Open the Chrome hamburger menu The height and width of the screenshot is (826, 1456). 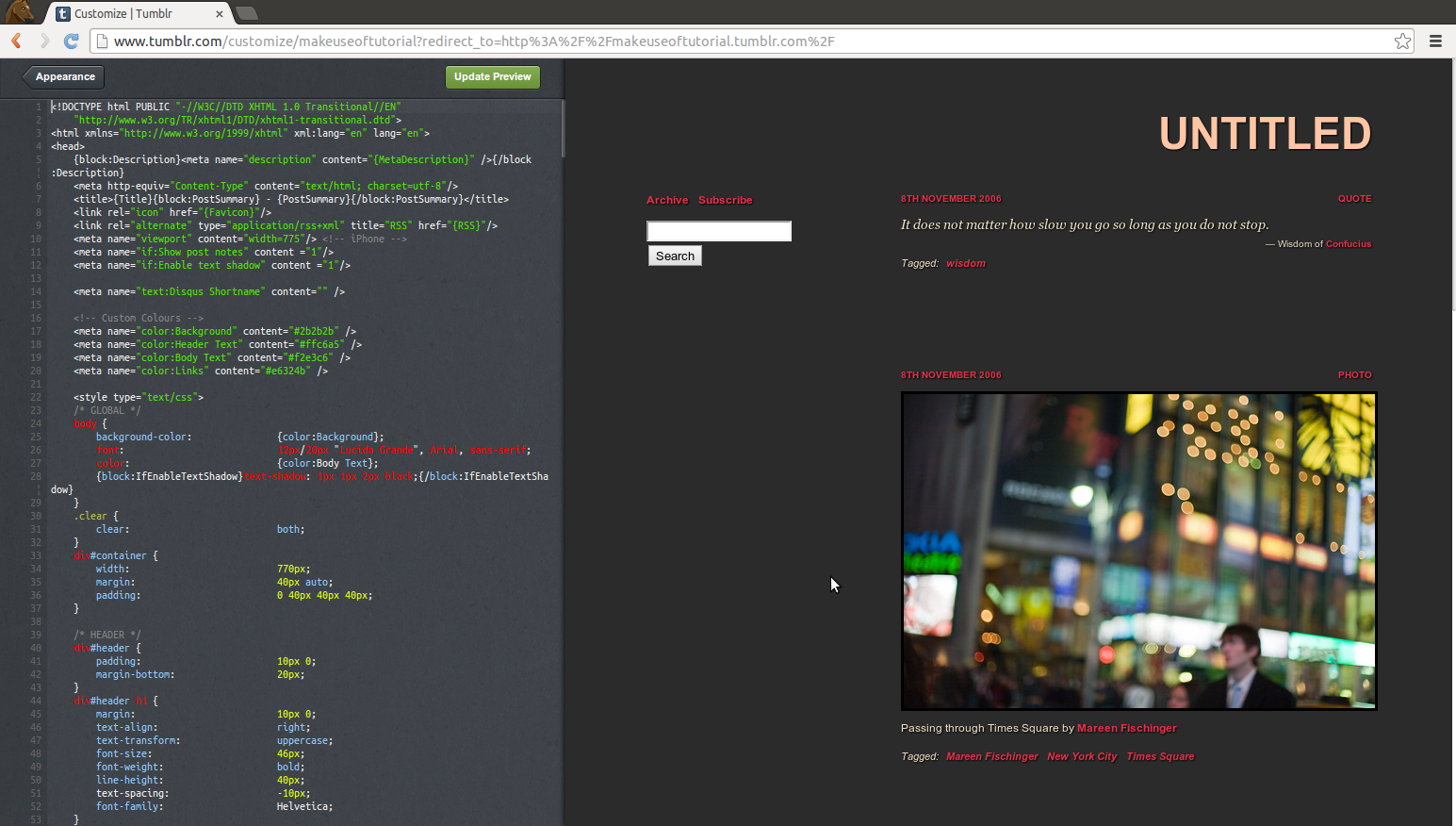coord(1435,41)
